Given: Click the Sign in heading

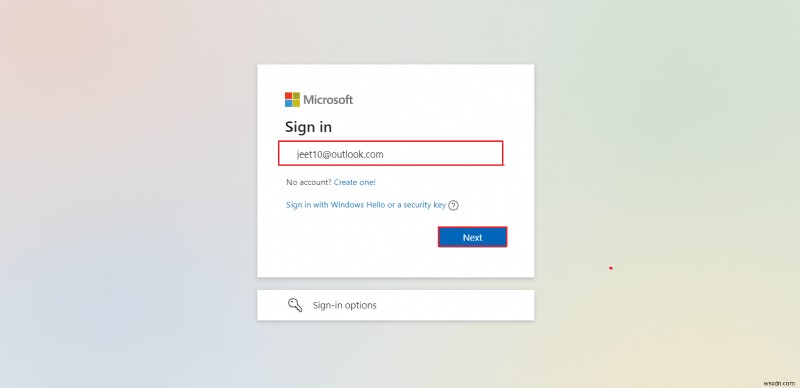Looking at the screenshot, I should tap(308, 127).
